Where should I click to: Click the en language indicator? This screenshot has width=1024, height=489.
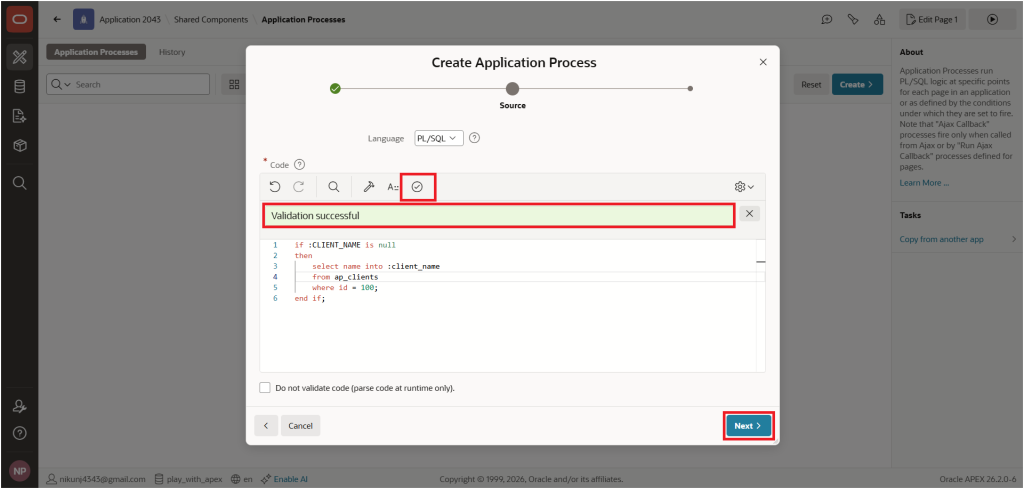point(242,479)
